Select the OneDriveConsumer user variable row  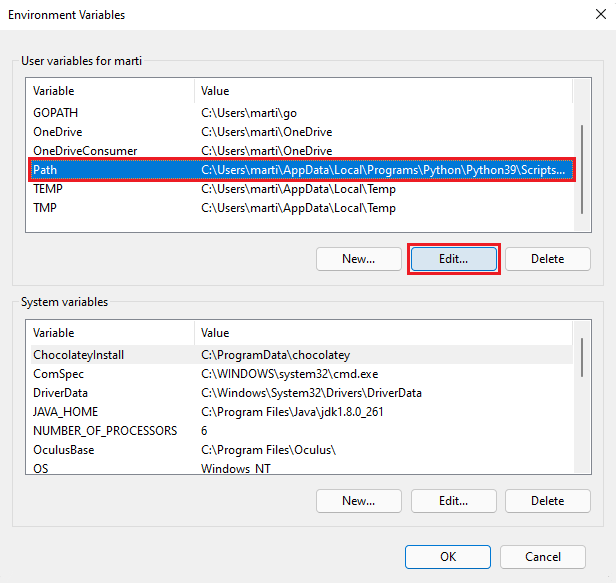point(85,151)
